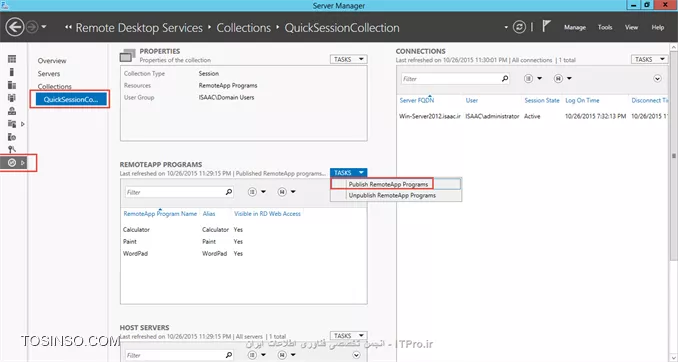Select the Win-Server2012.isaac.ir connection row

(x=533, y=116)
